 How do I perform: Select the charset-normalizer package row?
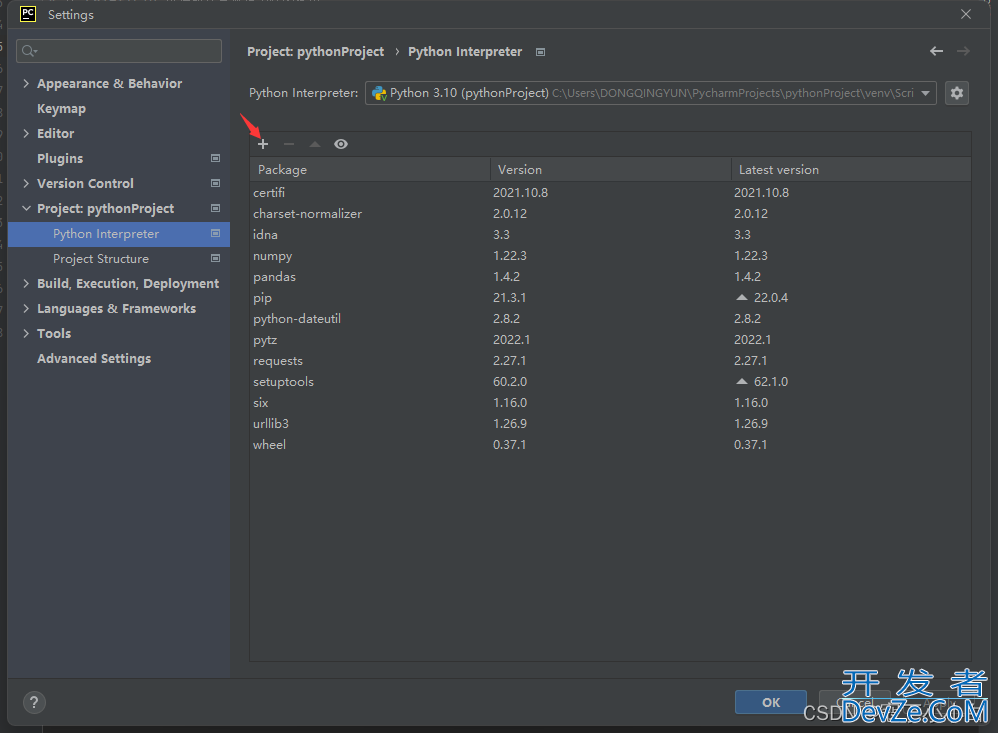[610, 214]
